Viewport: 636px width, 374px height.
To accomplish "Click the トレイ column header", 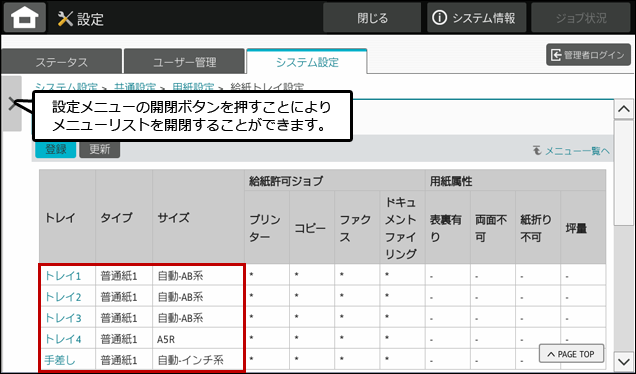I will tap(67, 217).
